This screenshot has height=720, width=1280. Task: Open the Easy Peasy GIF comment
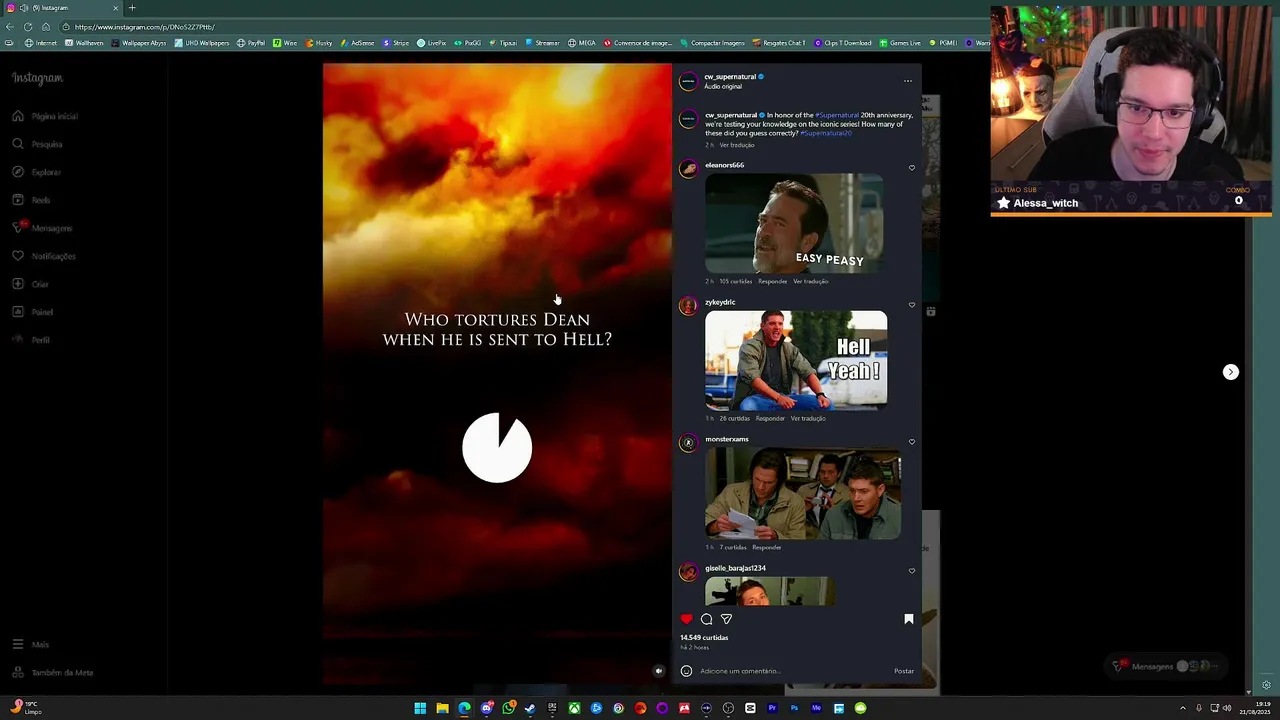tap(794, 223)
